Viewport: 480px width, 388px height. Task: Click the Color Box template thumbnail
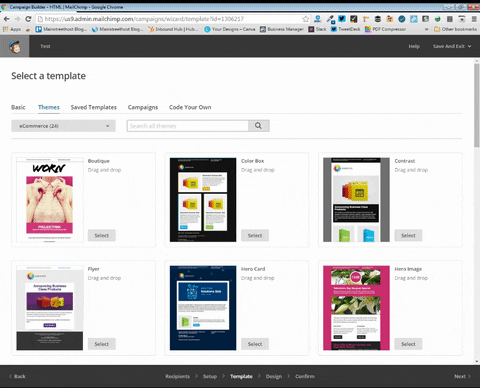coord(203,200)
